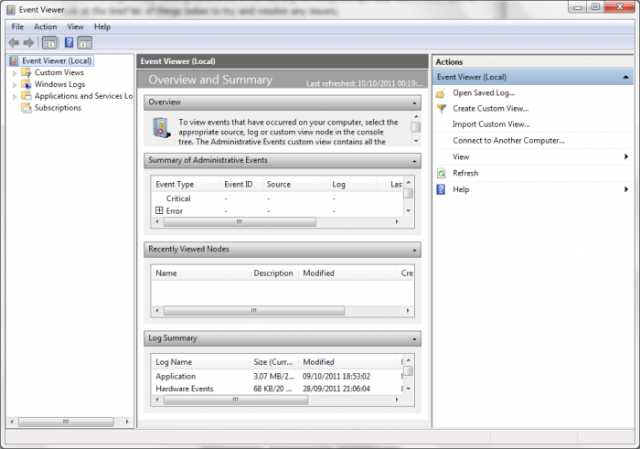The height and width of the screenshot is (449, 640).
Task: Open the Action menu
Action: [45, 27]
